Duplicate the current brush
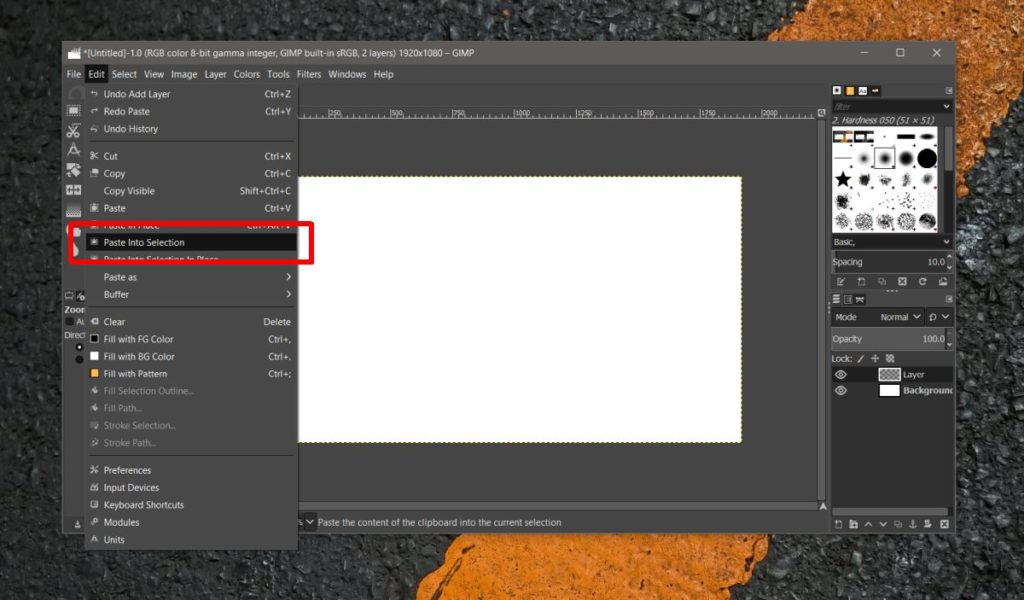 [882, 282]
